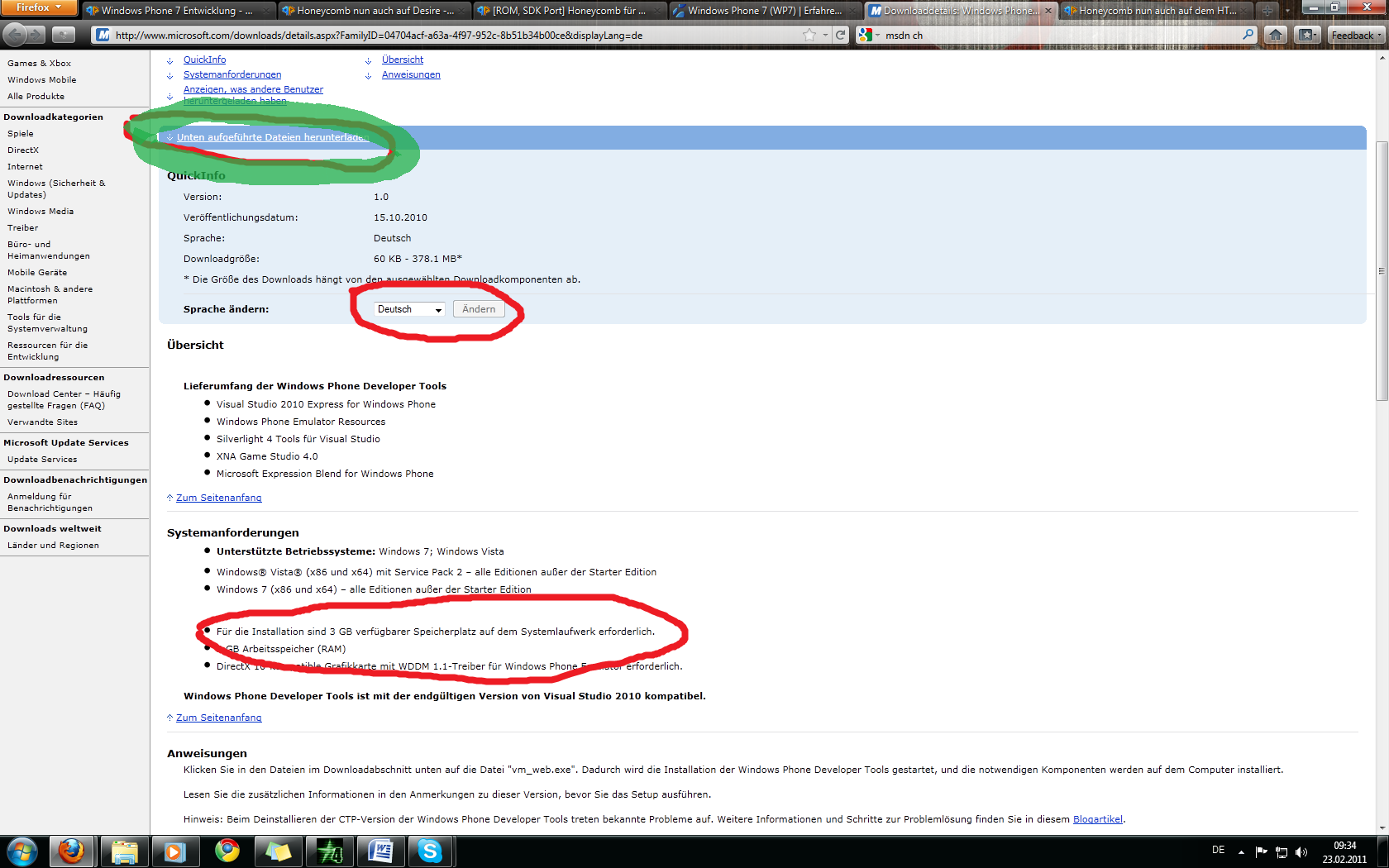Click the DE language indicator in the tray

(1218, 850)
